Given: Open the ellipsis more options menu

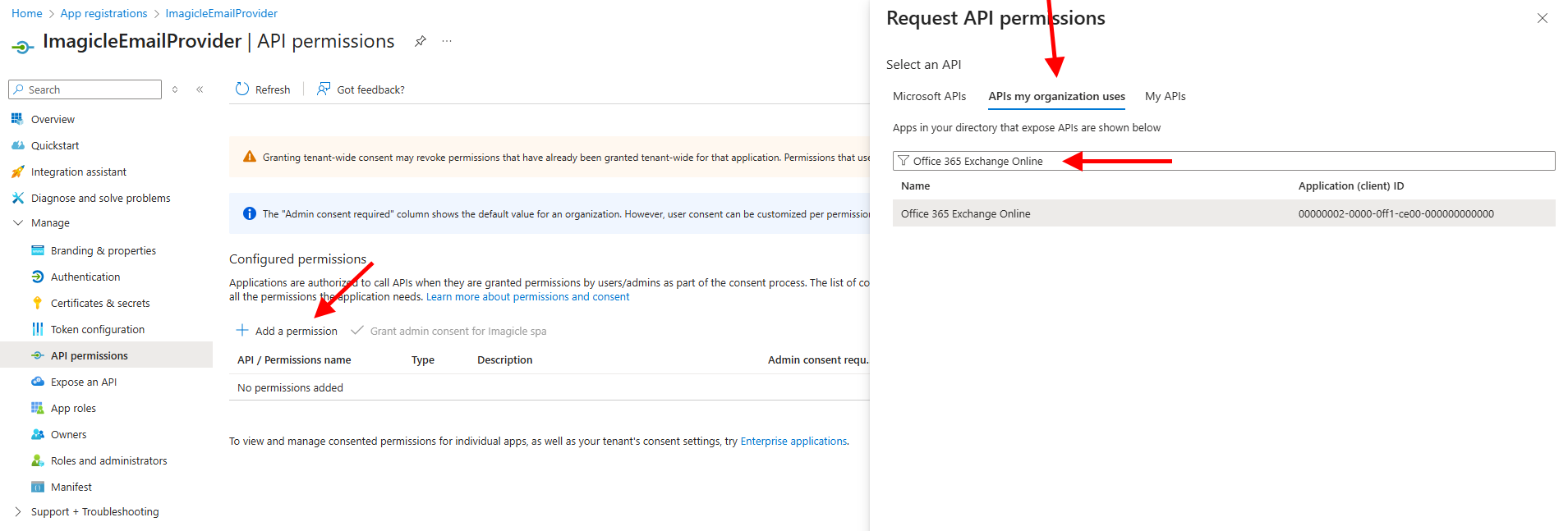Looking at the screenshot, I should (x=447, y=41).
